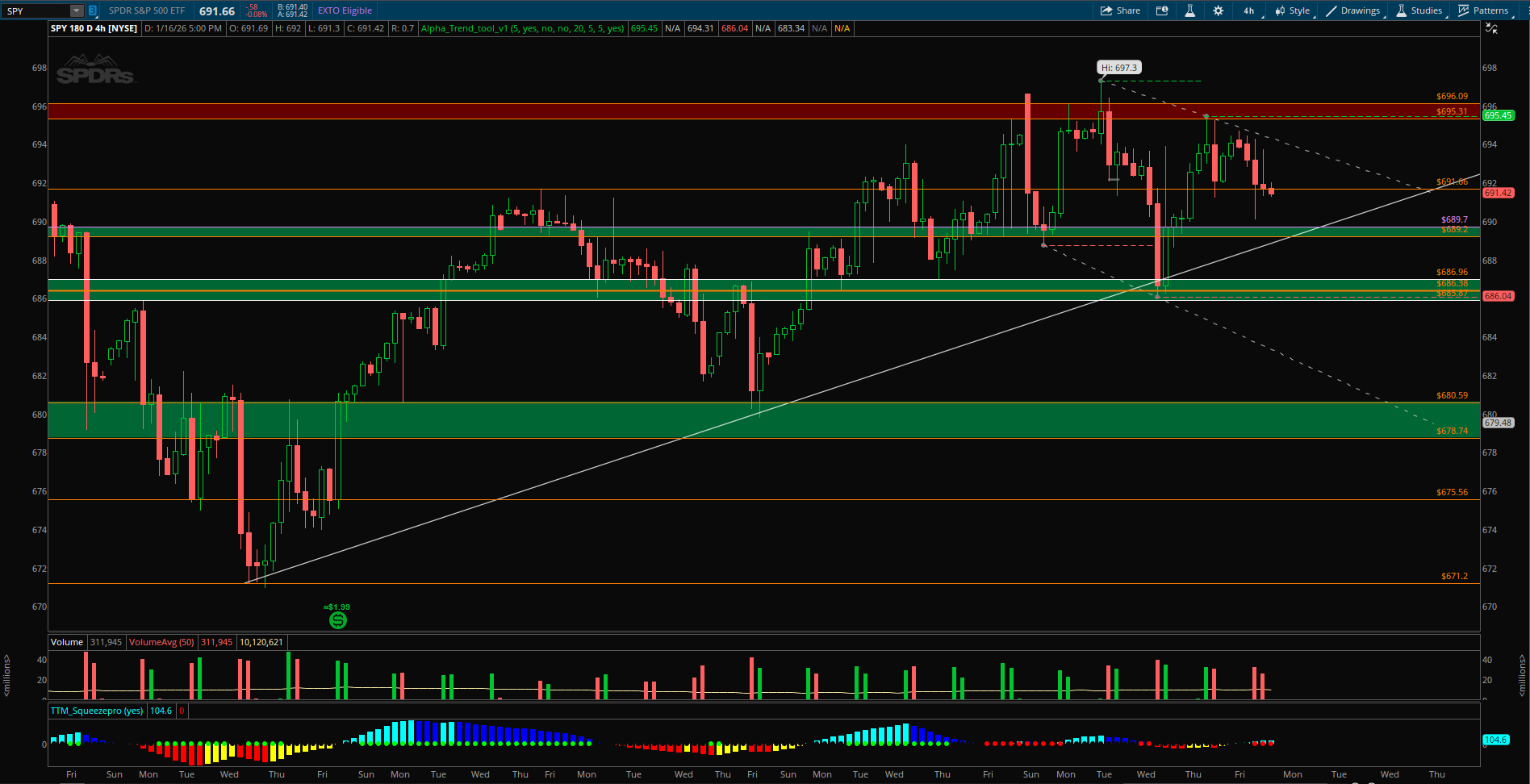Screen dimensions: 1530x784
Task: Click the candlestick Style icon
Action: (1292, 10)
